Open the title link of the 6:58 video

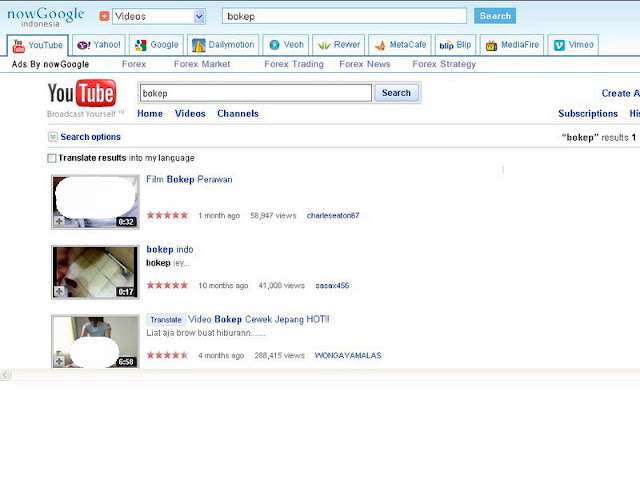click(259, 319)
